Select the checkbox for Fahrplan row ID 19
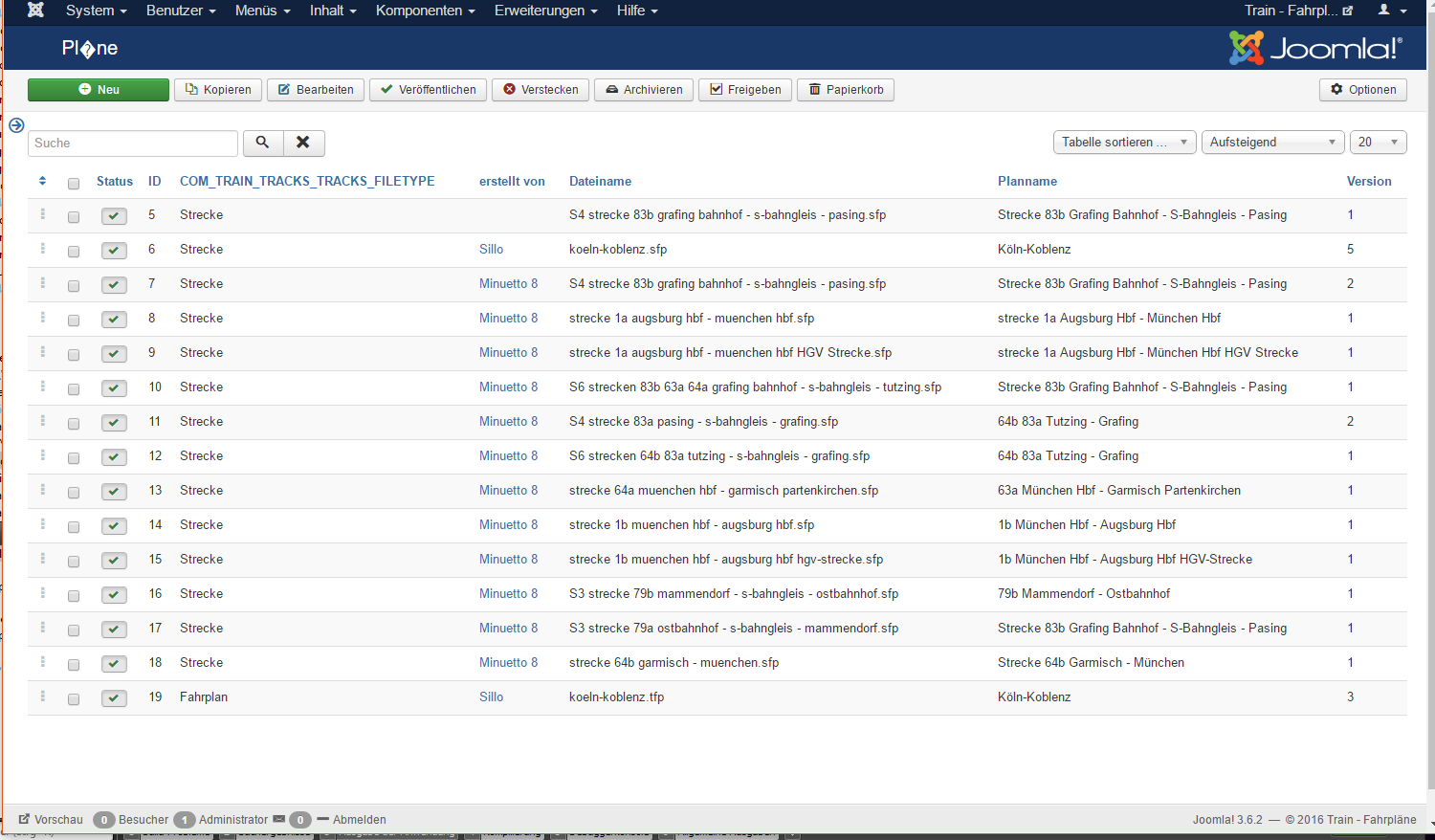1435x840 pixels. point(74,699)
